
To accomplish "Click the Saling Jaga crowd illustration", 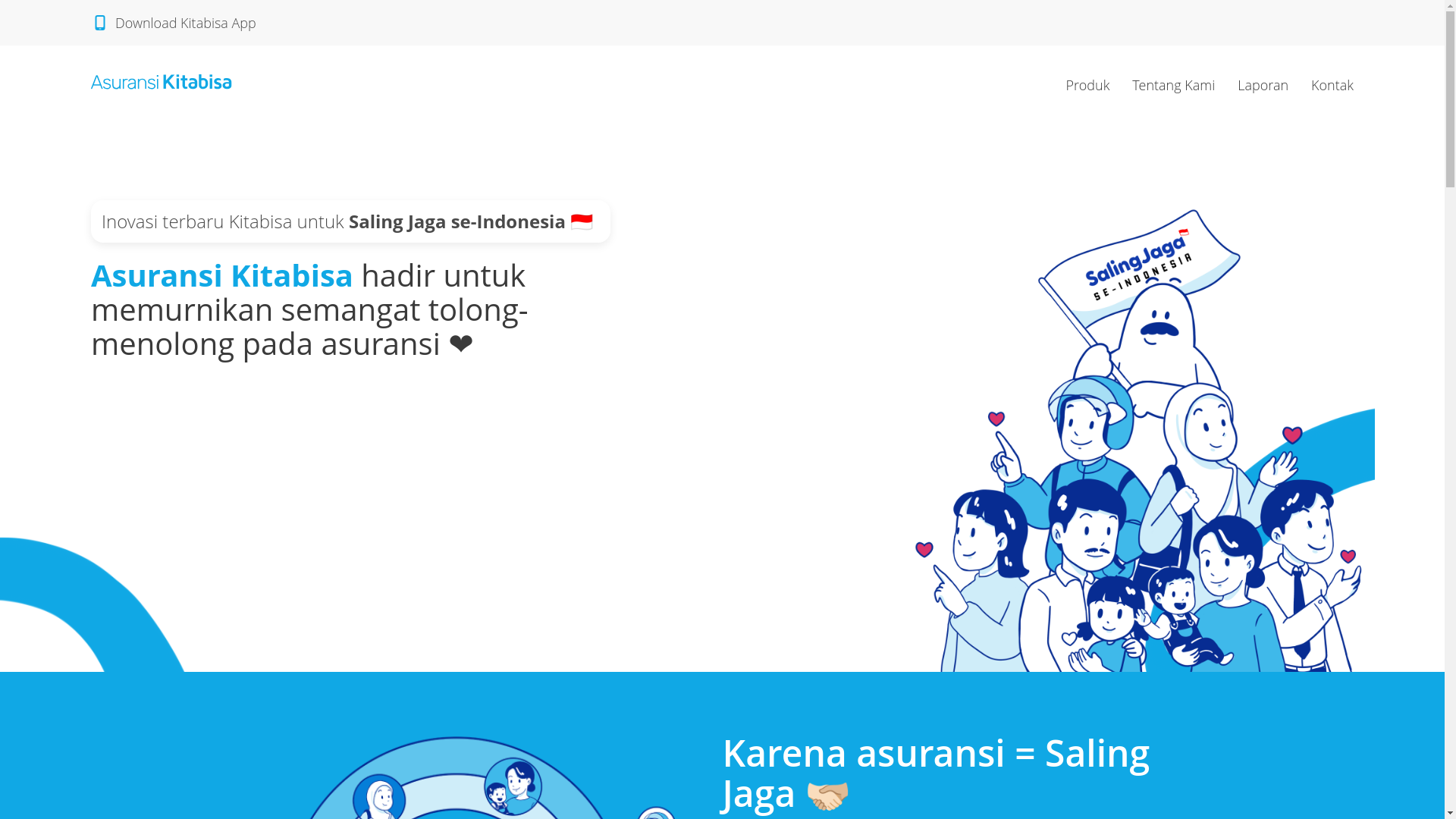I will tap(1144, 440).
